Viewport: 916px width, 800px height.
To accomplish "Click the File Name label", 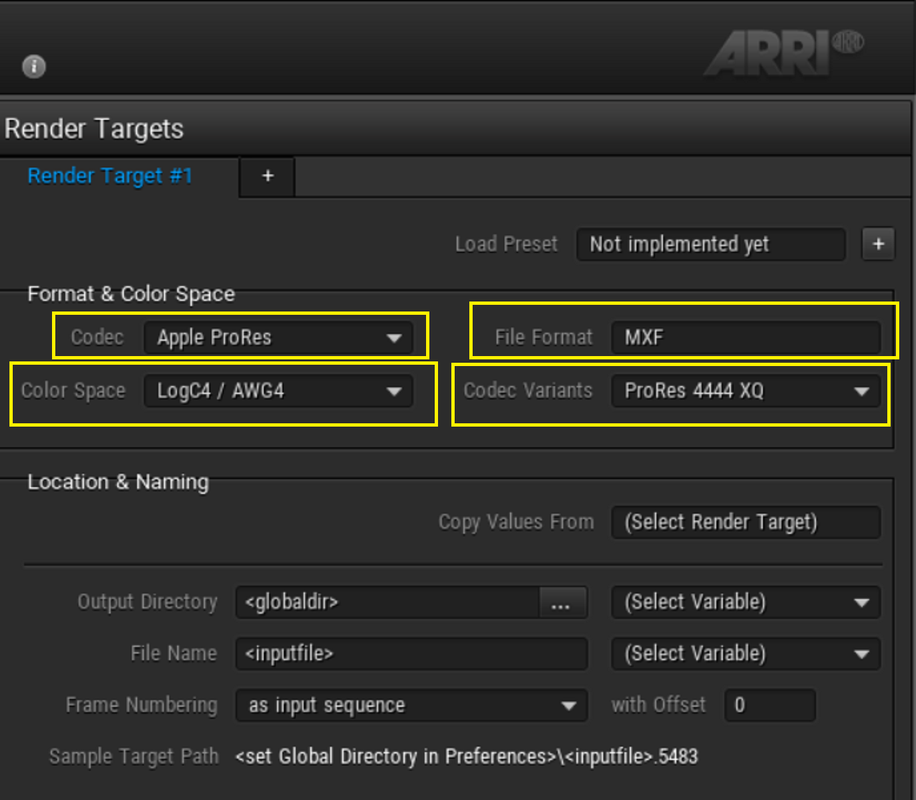I will tap(174, 653).
